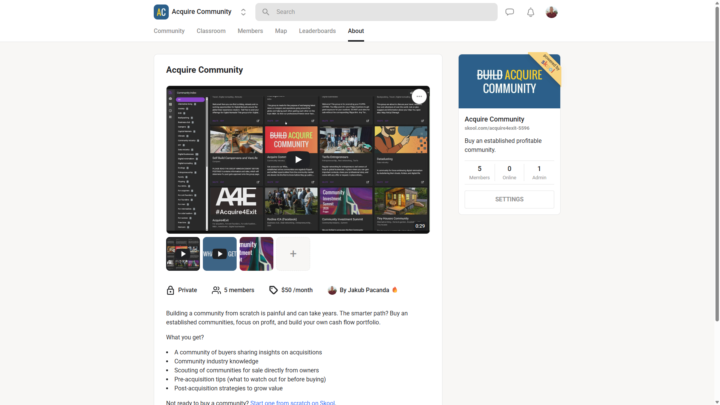This screenshot has height=405, width=720.
Task: Click the 1 Admin stat
Action: point(539,172)
